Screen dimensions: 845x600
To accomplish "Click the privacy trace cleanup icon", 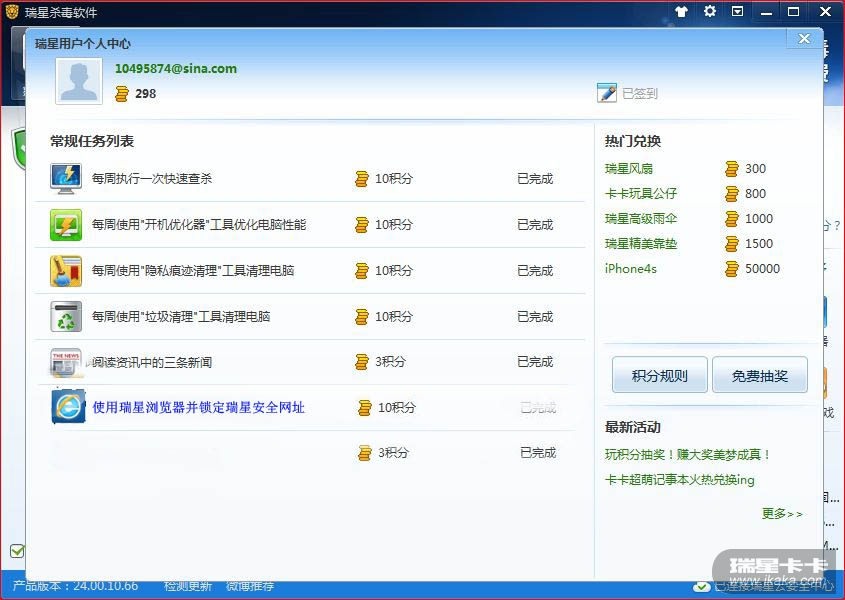I will [x=66, y=271].
